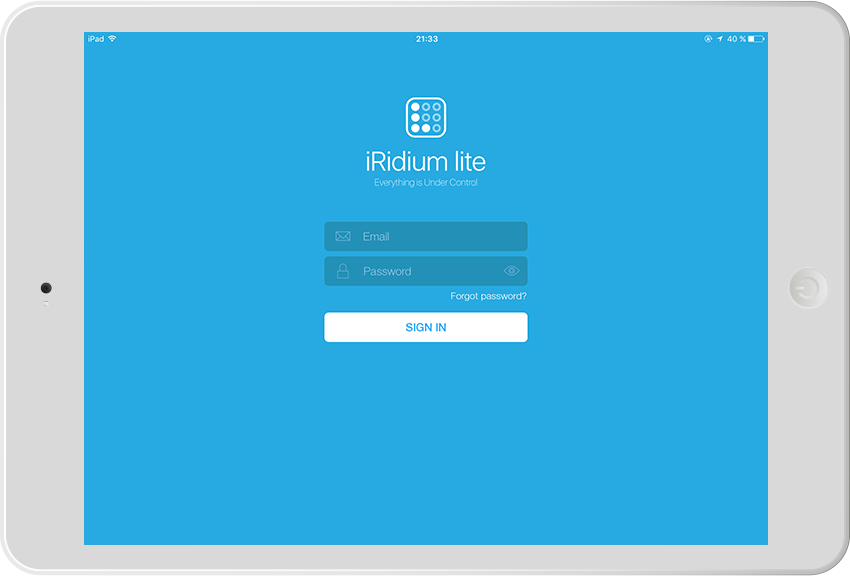The height and width of the screenshot is (576, 850).
Task: Tap the Wi-Fi icon in status bar
Action: click(x=112, y=39)
